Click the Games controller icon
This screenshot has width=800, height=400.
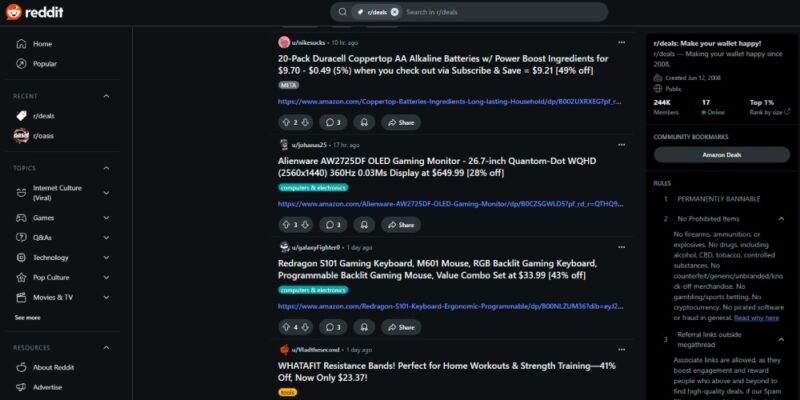21,218
